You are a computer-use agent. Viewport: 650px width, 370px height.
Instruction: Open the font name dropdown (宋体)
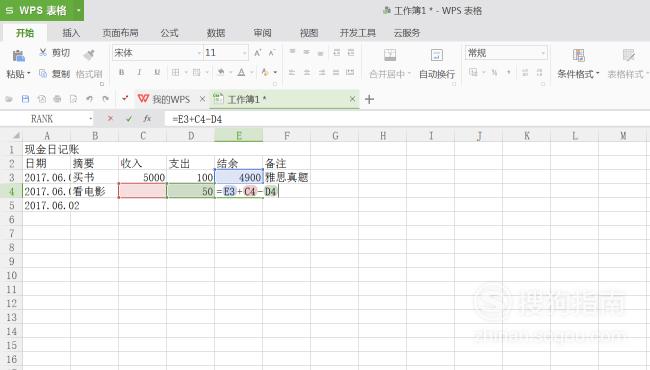(199, 53)
